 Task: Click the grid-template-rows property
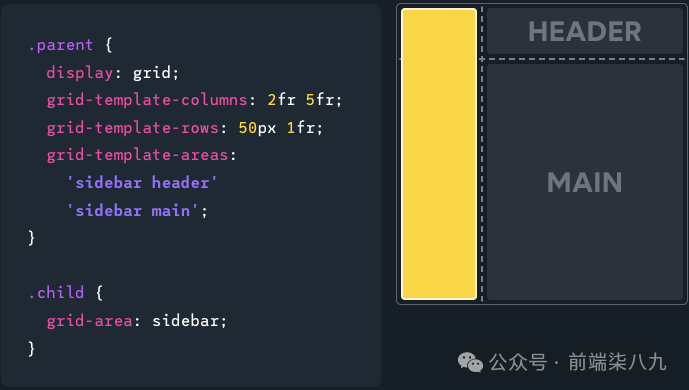pyautogui.click(x=133, y=128)
